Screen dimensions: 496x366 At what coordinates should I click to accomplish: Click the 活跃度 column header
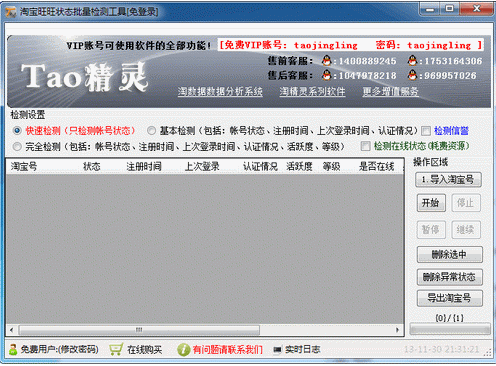(x=299, y=166)
